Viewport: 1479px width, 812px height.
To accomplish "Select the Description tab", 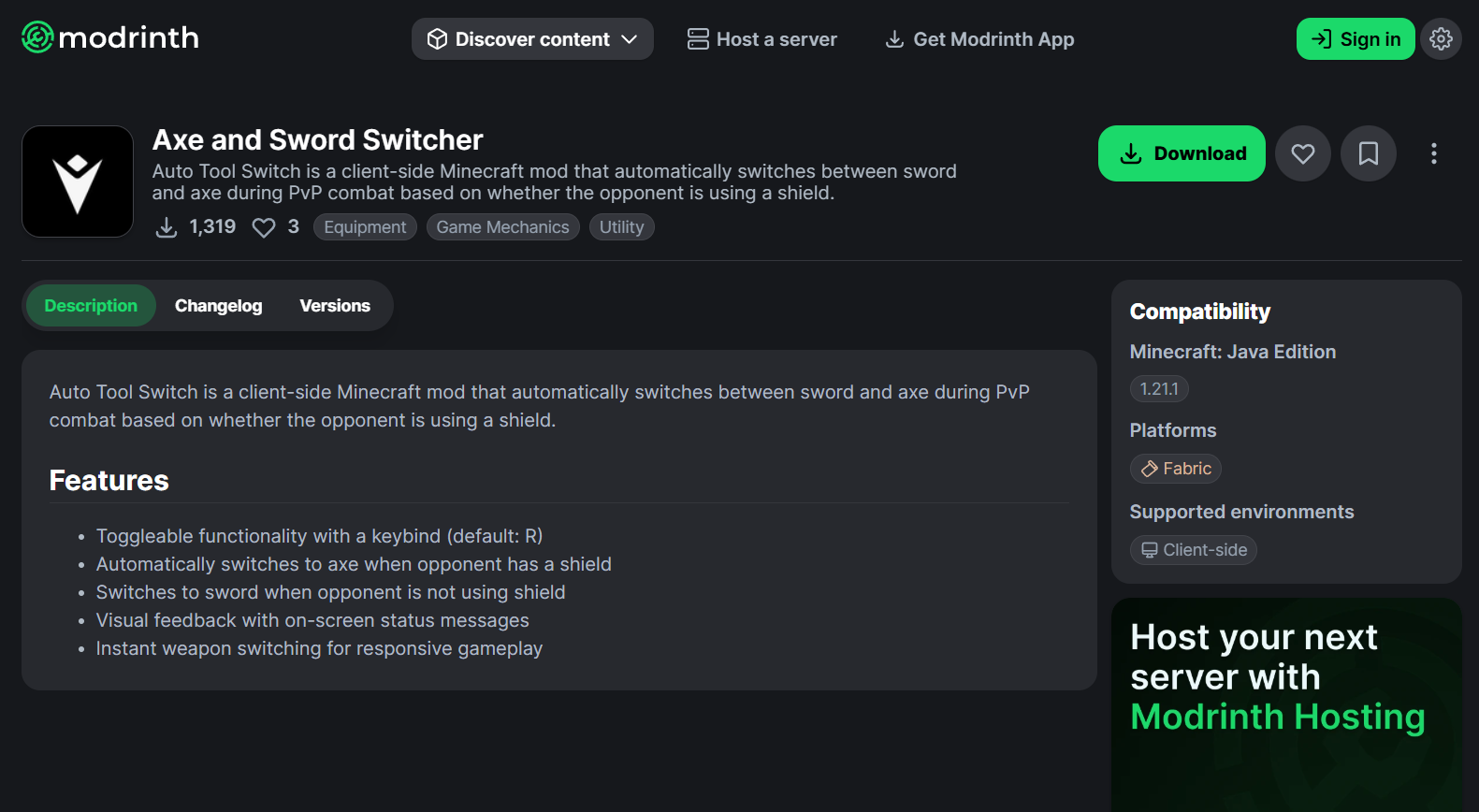I will 91,306.
